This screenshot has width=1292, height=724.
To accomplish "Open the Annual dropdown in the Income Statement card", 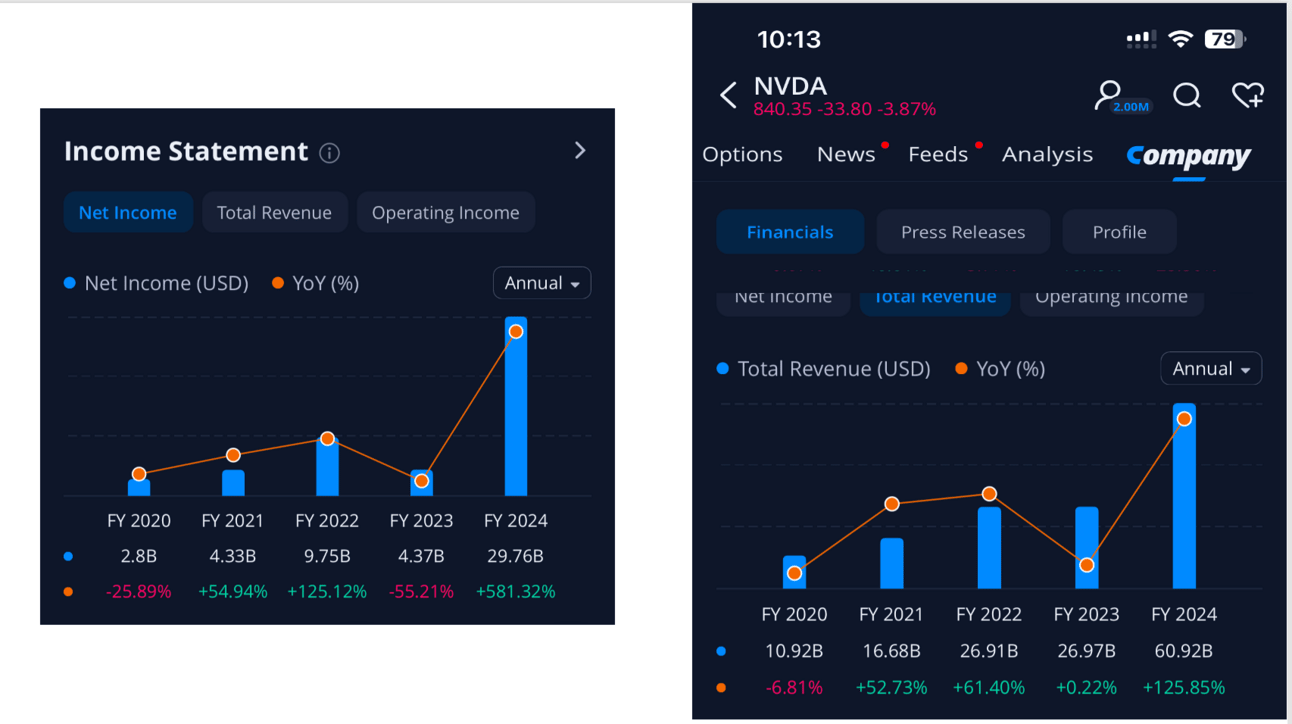I will pyautogui.click(x=542, y=283).
